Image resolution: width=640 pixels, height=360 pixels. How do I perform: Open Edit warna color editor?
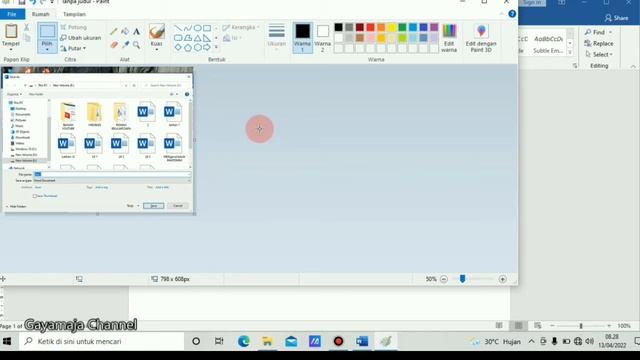coord(449,38)
